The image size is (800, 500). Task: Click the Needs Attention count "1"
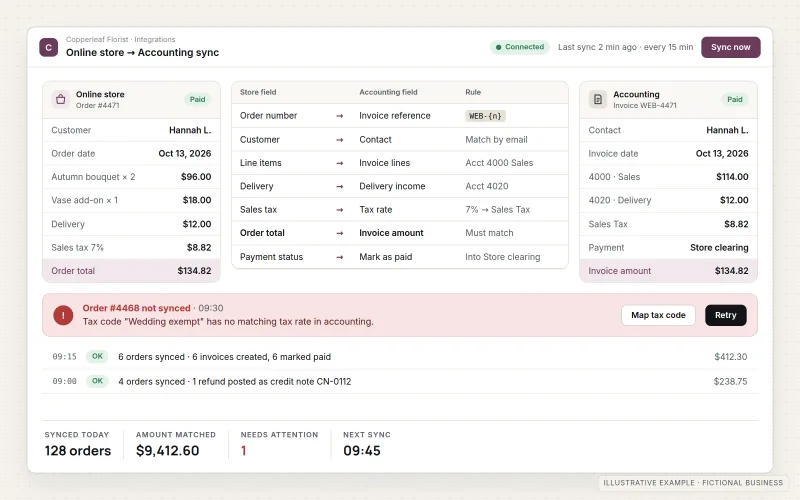(243, 451)
